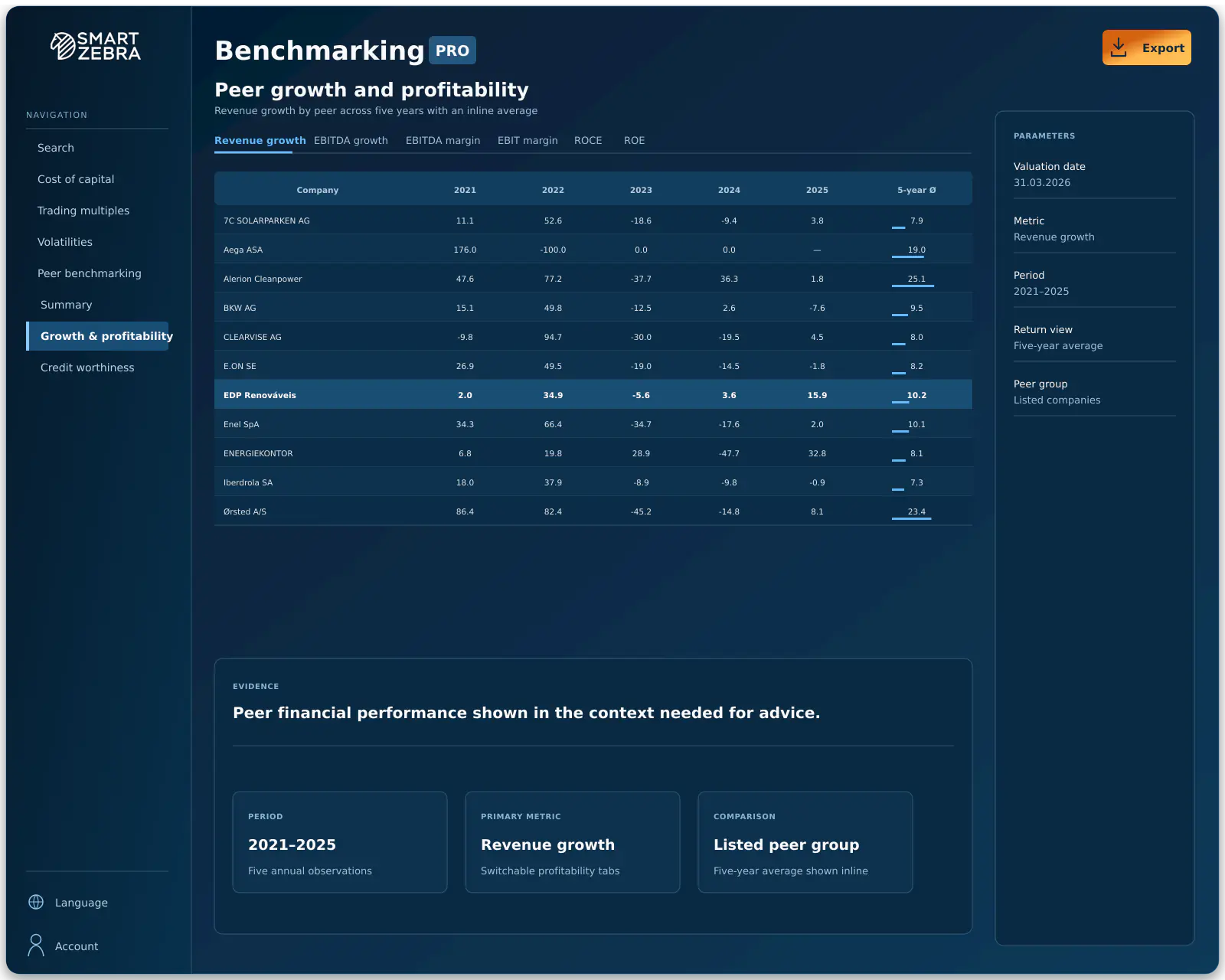Switch to the EBITDA margin tab
Image resolution: width=1225 pixels, height=980 pixels.
tap(443, 140)
